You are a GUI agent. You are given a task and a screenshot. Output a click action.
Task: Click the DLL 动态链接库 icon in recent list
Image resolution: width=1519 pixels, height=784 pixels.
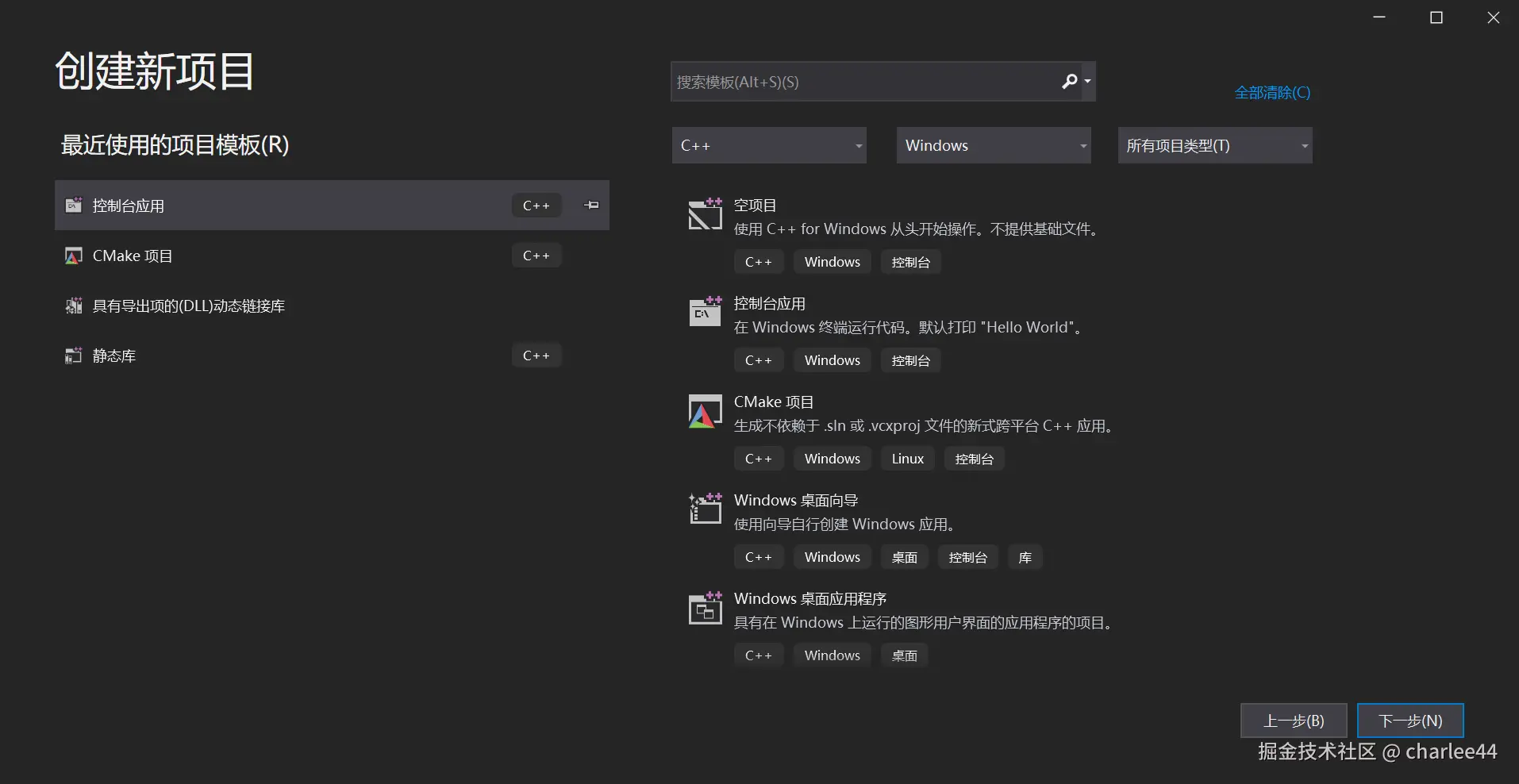73,306
